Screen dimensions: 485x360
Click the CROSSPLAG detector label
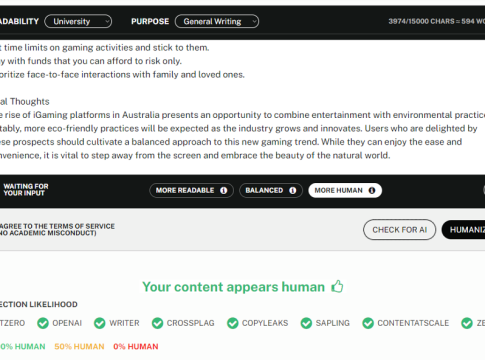[191, 323]
